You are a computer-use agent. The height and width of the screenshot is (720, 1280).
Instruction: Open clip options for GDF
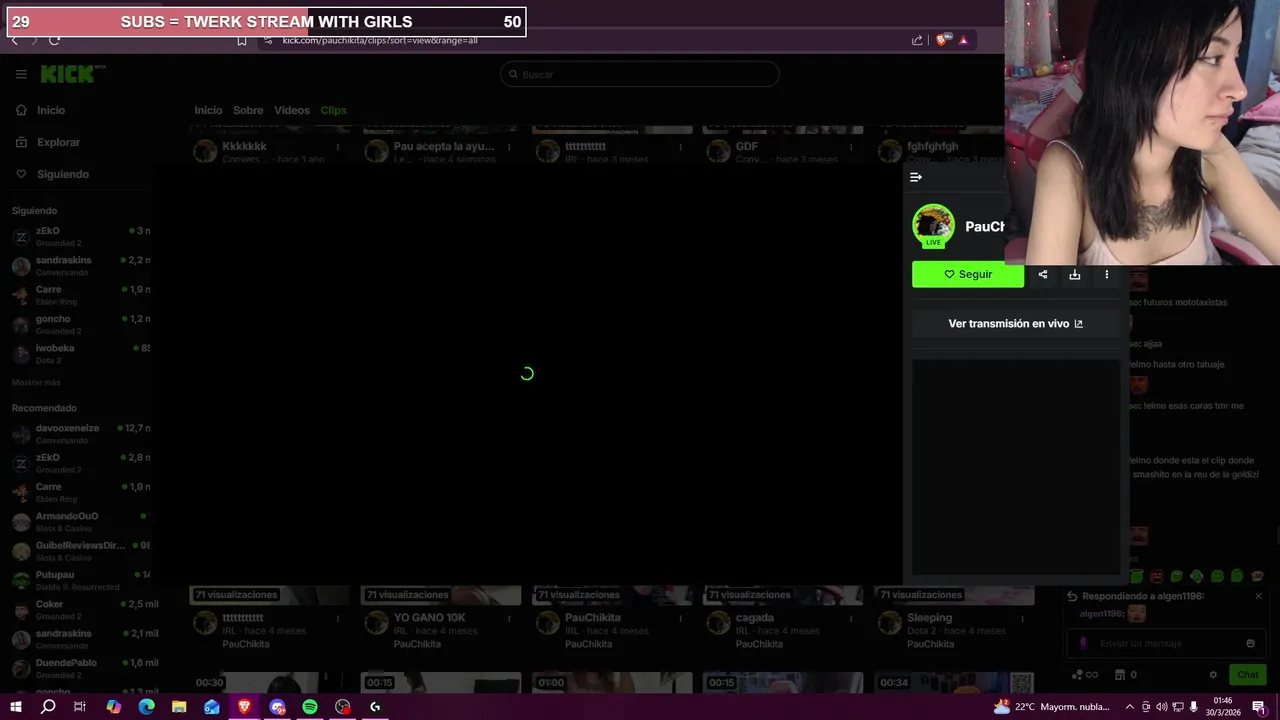tap(851, 147)
